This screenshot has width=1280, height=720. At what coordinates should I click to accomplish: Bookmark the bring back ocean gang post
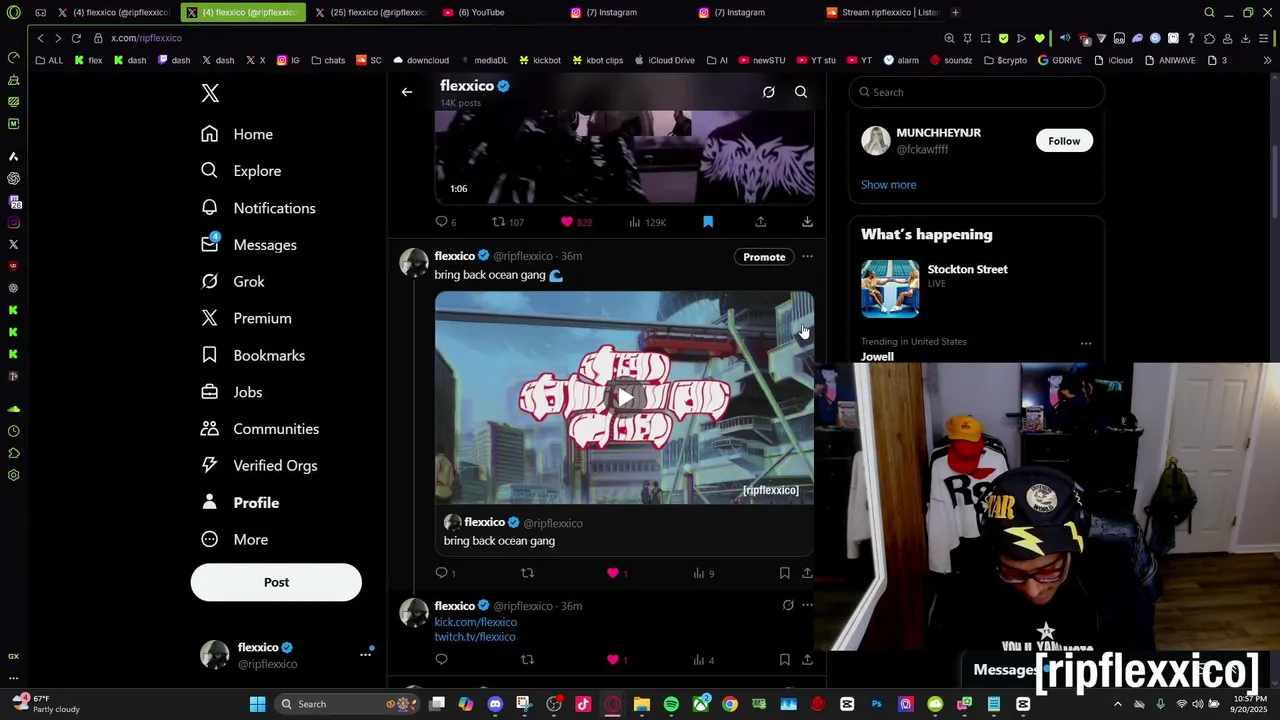(x=784, y=573)
